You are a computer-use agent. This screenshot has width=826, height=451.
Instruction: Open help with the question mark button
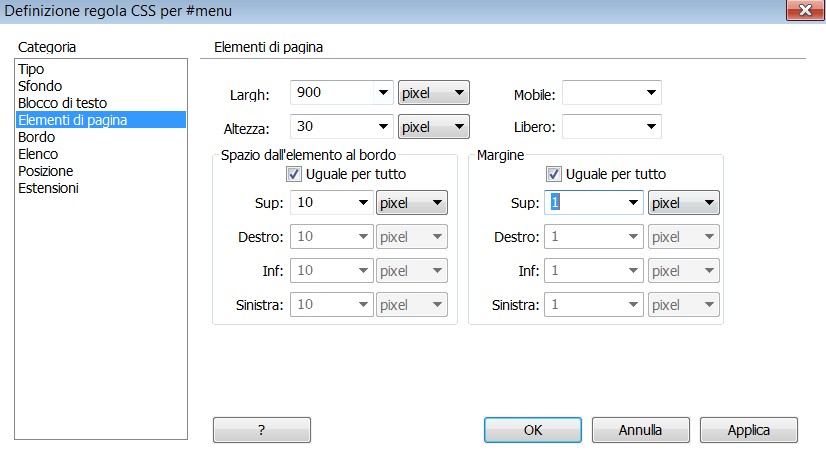(262, 430)
